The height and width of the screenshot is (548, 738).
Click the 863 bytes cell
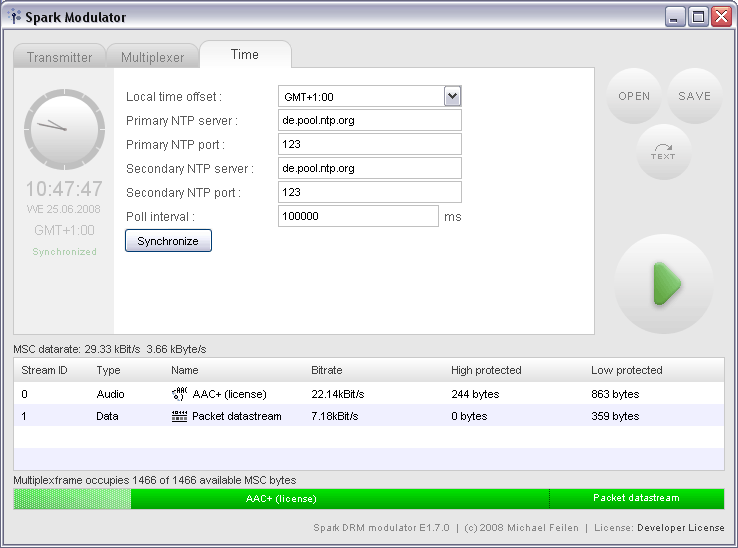(x=615, y=394)
